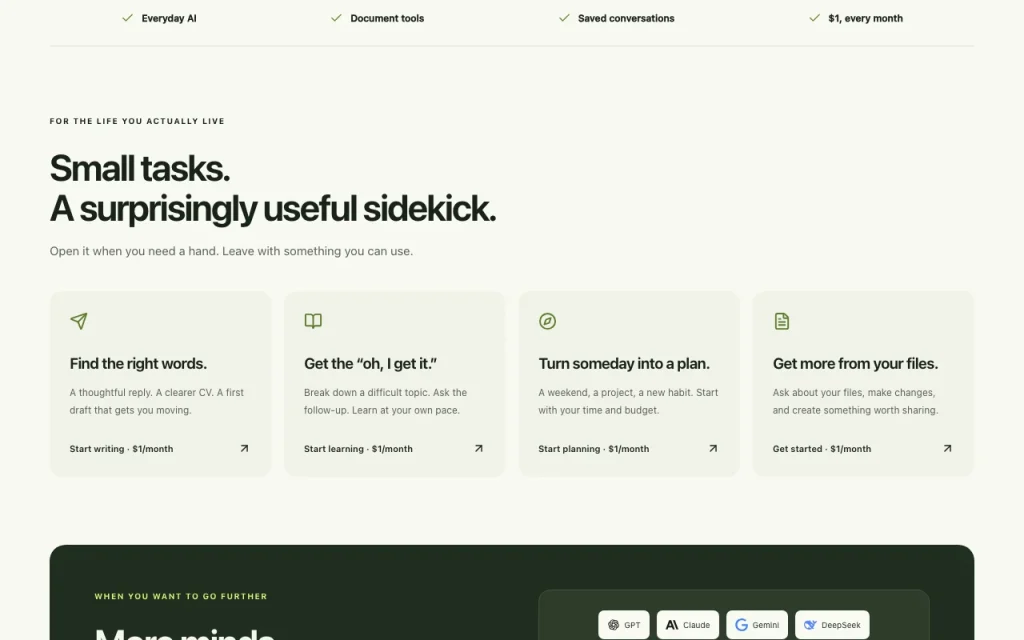The width and height of the screenshot is (1024, 640).
Task: Click the paper plane icon above Find the right words
Action: pos(79,321)
